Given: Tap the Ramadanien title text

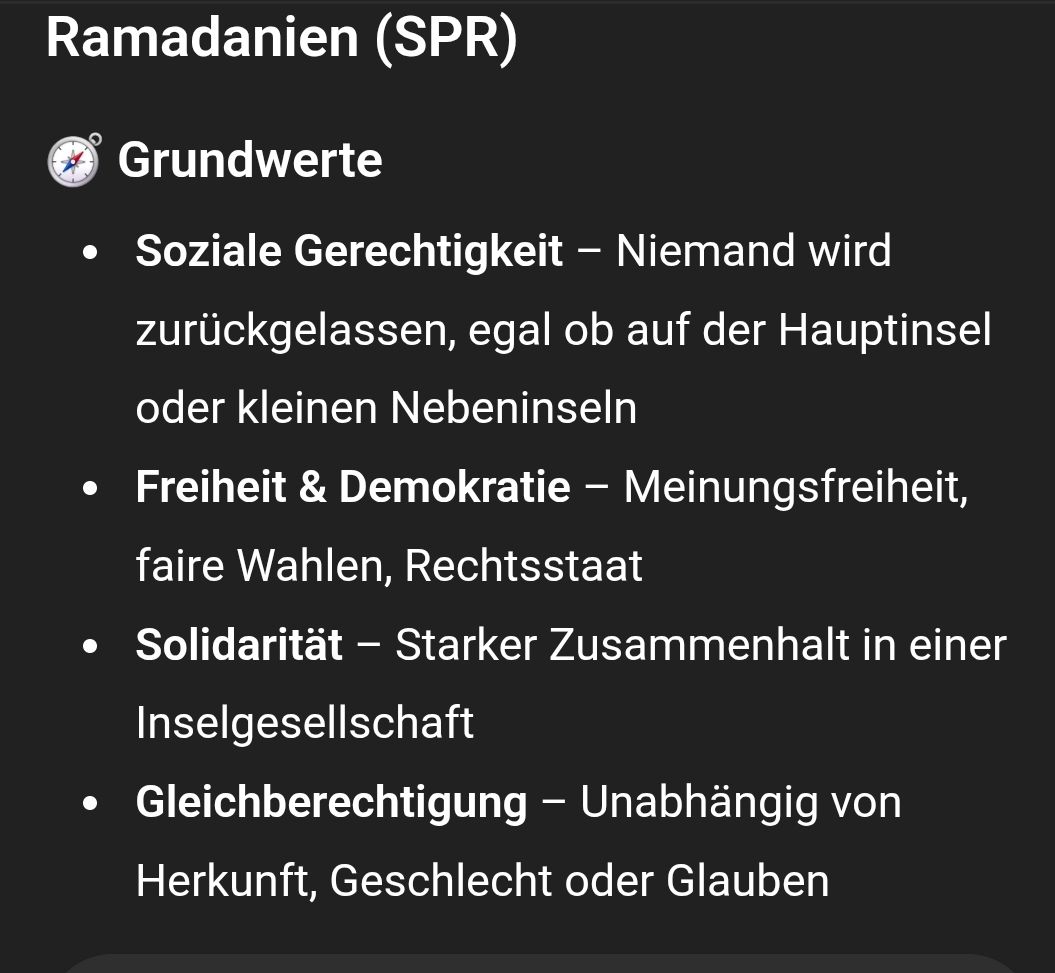Looking at the screenshot, I should 202,38.
